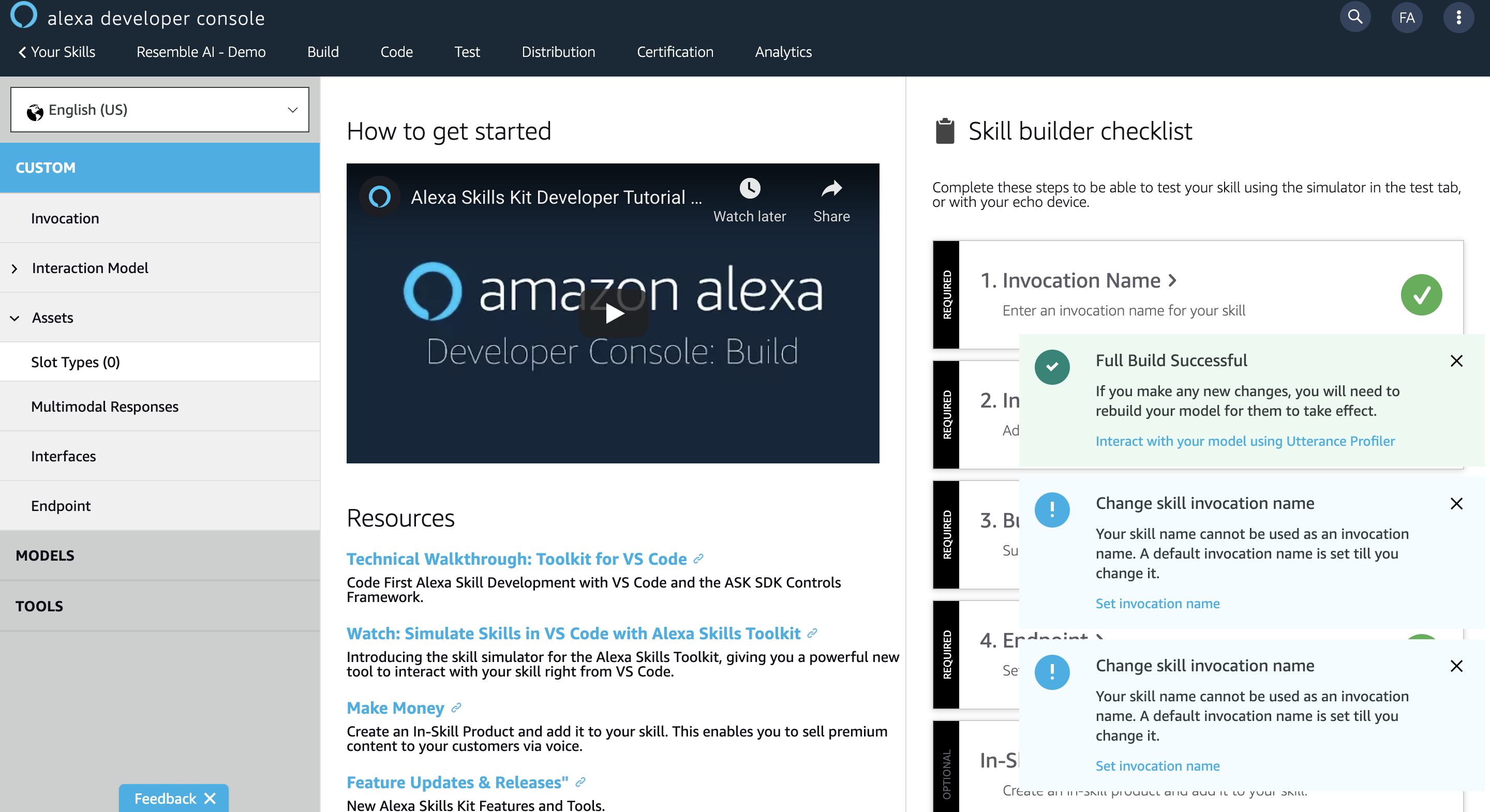
Task: Click the video channel Alexa avatar
Action: 379,197
